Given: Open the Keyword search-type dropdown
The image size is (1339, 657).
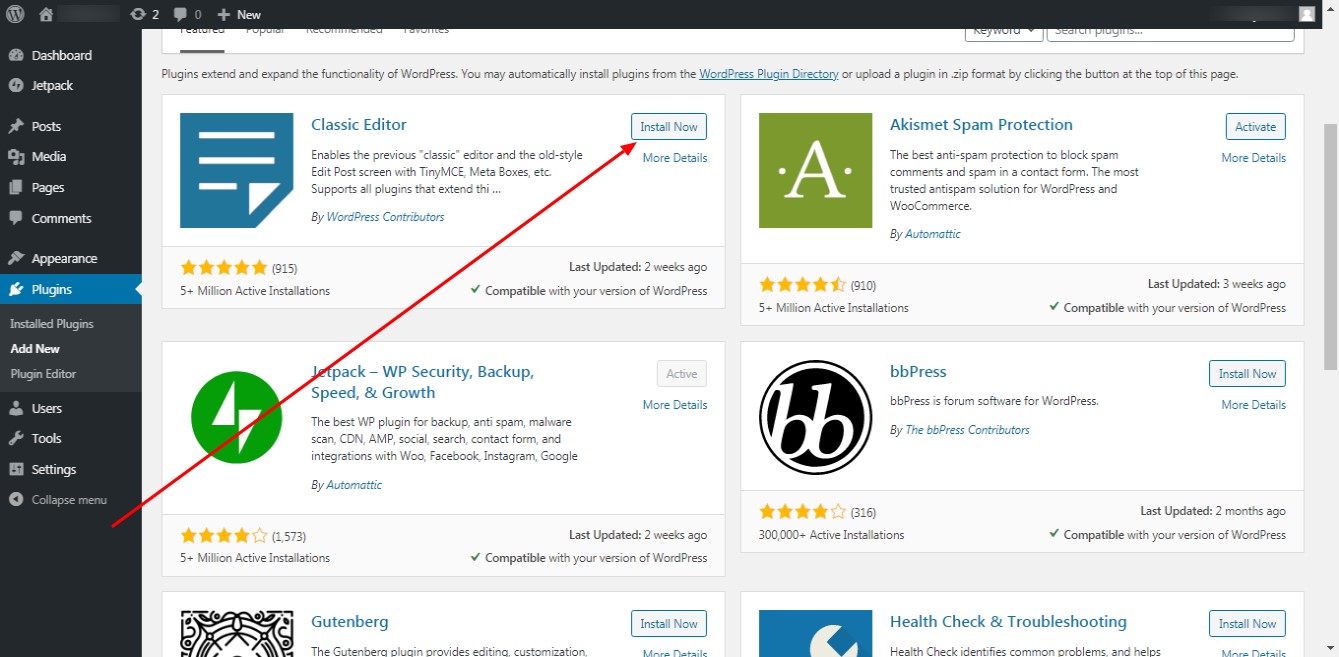Looking at the screenshot, I should pos(1003,34).
